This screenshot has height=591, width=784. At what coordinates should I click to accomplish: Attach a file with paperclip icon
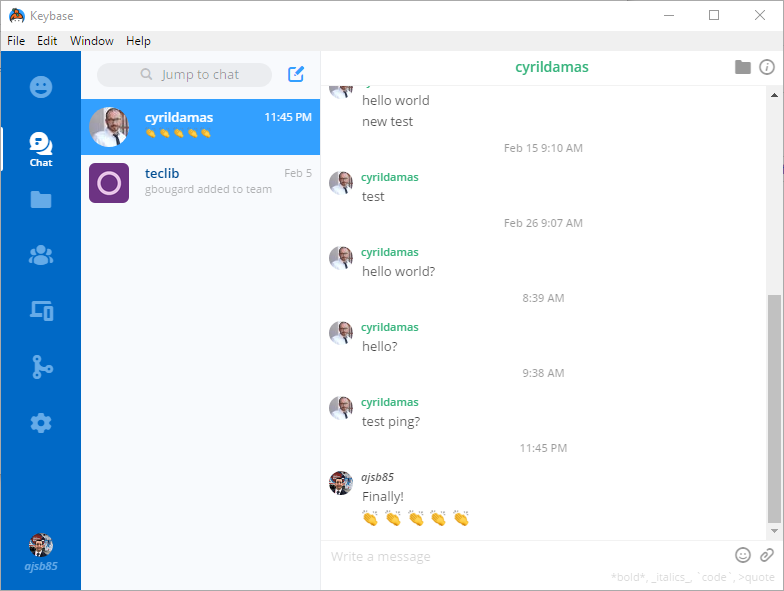(x=766, y=555)
